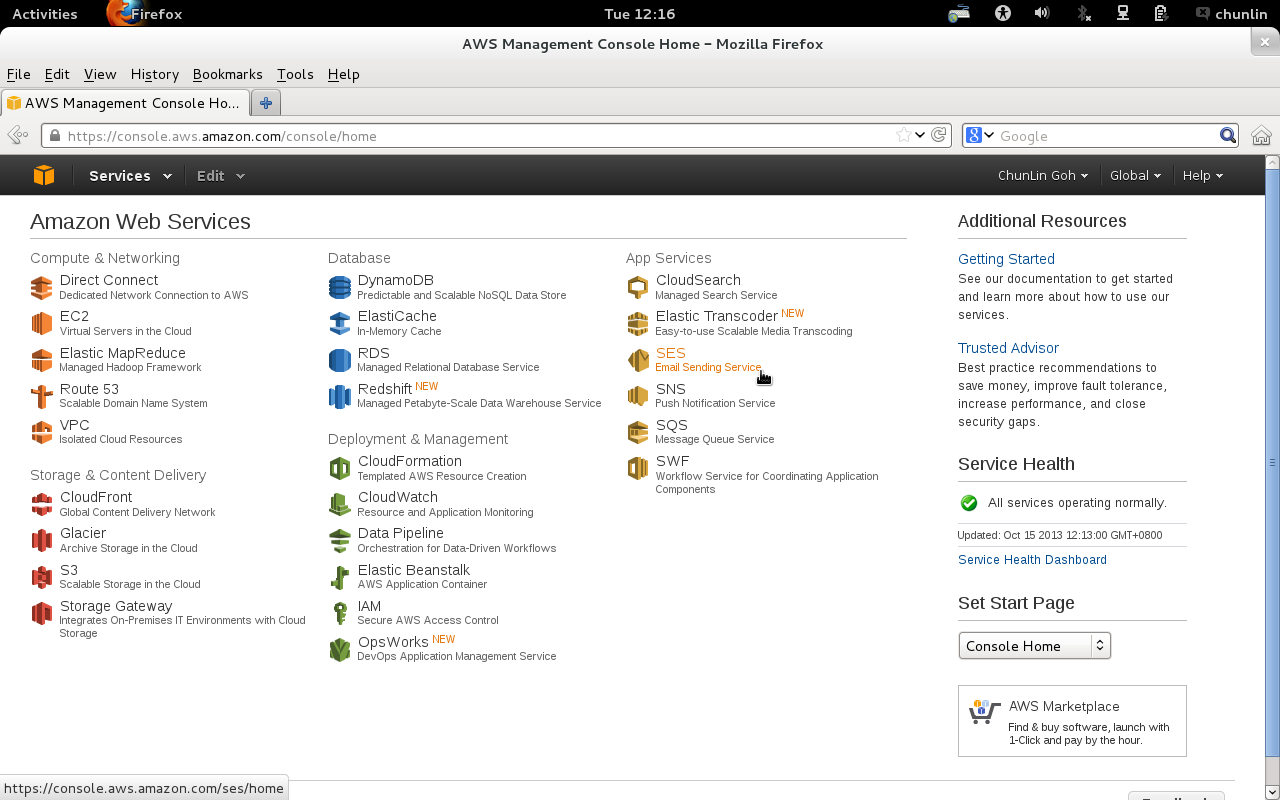
Task: Open the Console Home start page selector
Action: [x=1034, y=646]
